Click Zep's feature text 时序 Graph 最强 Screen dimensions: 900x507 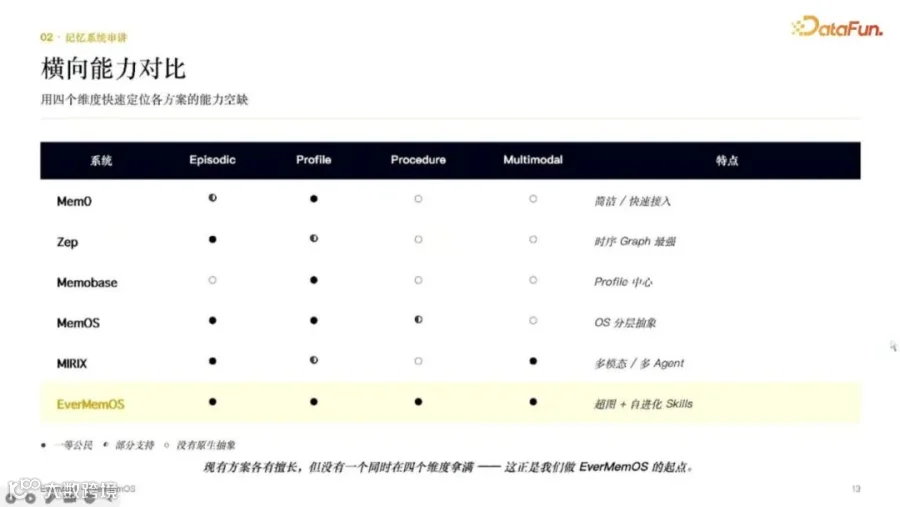635,241
